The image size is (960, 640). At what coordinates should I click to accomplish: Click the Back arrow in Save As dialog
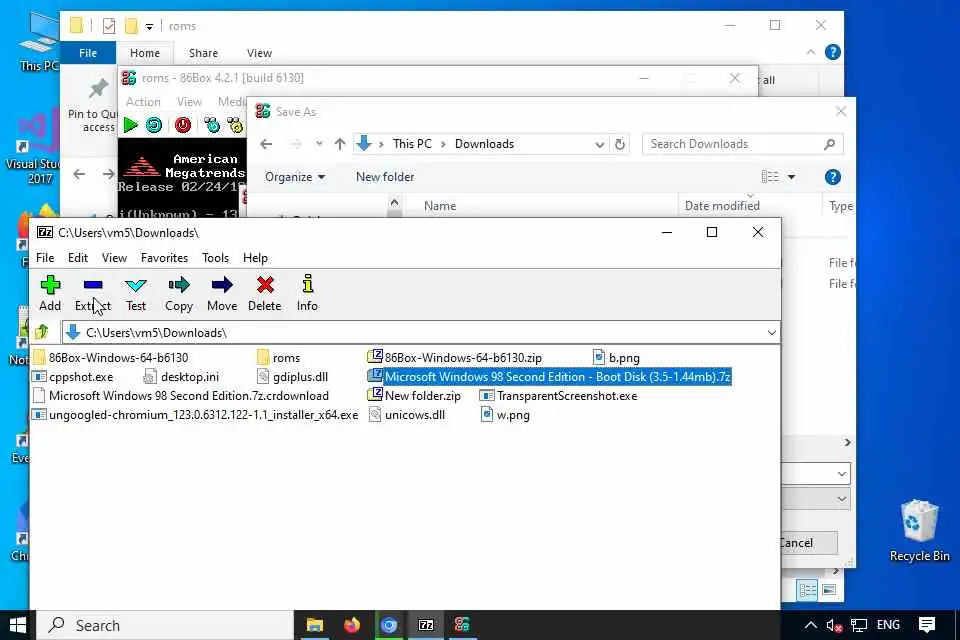pyautogui.click(x=266, y=144)
